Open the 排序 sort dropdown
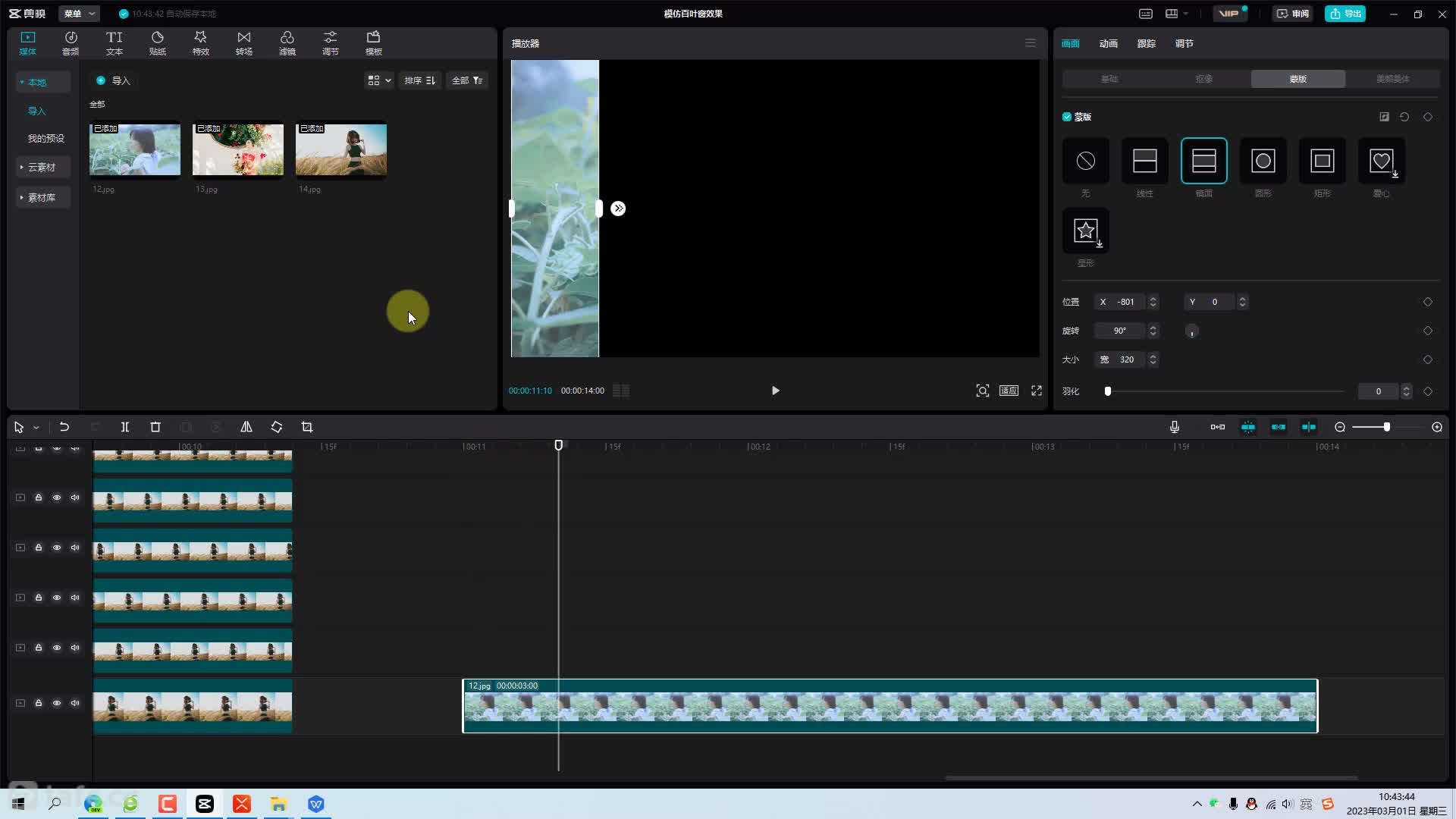 coord(419,80)
